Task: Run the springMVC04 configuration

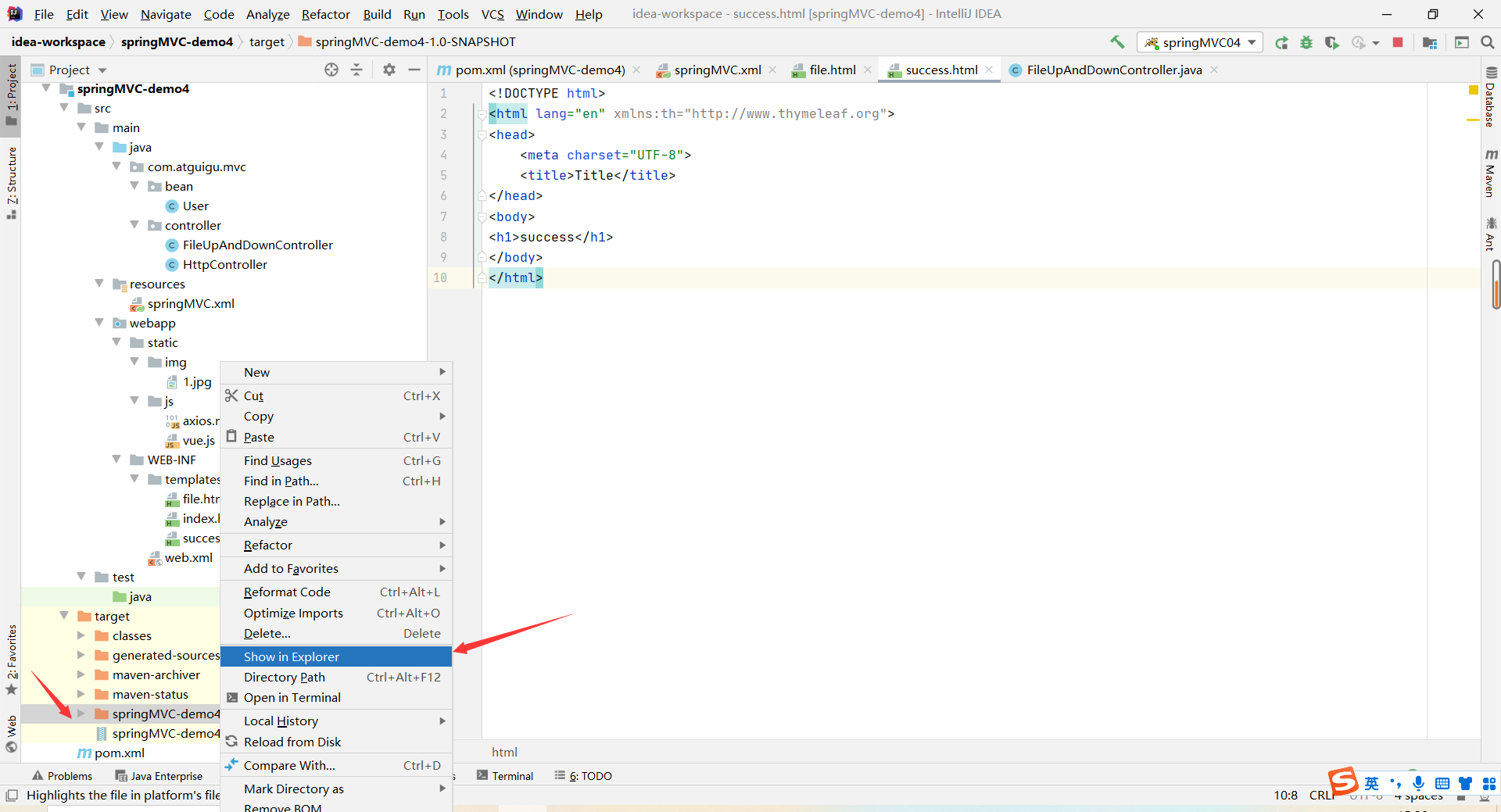Action: (1281, 42)
